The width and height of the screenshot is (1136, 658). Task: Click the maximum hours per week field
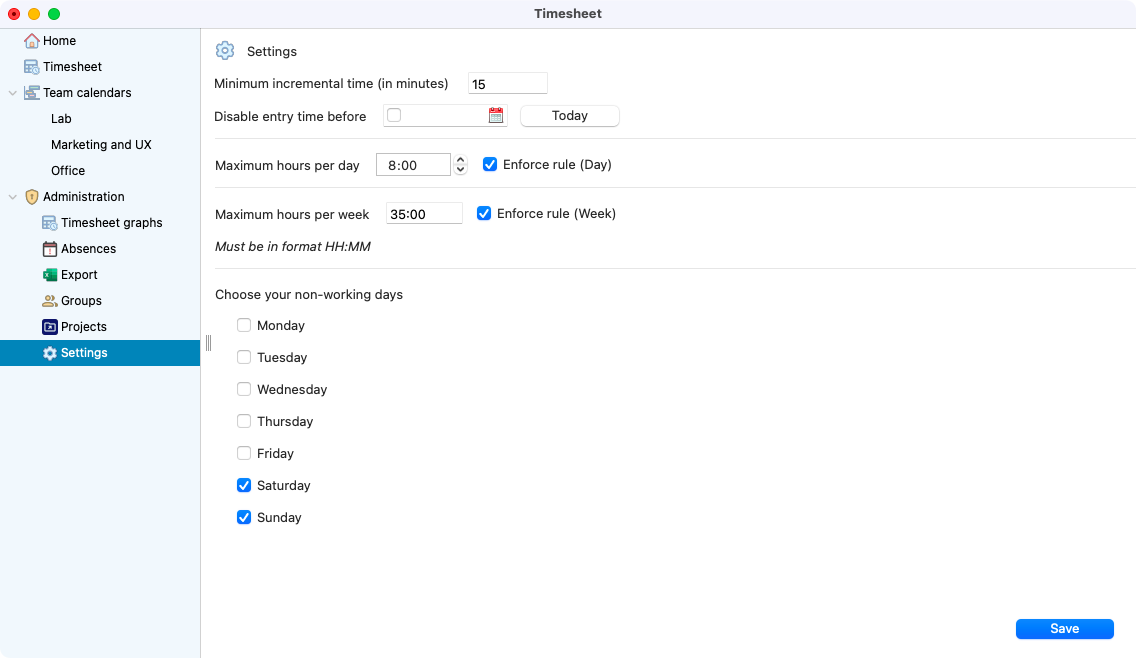424,214
